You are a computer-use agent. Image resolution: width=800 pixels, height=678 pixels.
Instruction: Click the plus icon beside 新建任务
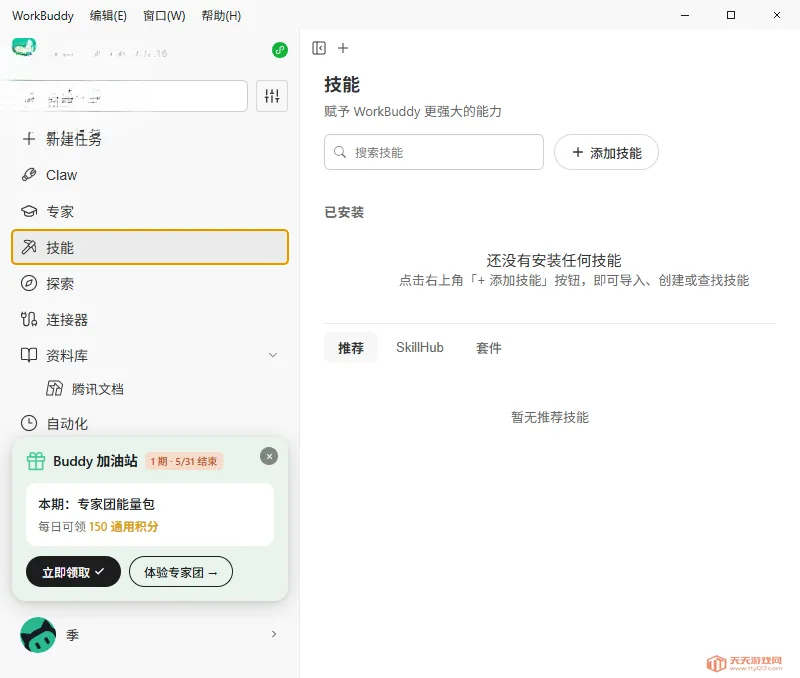click(x=29, y=138)
